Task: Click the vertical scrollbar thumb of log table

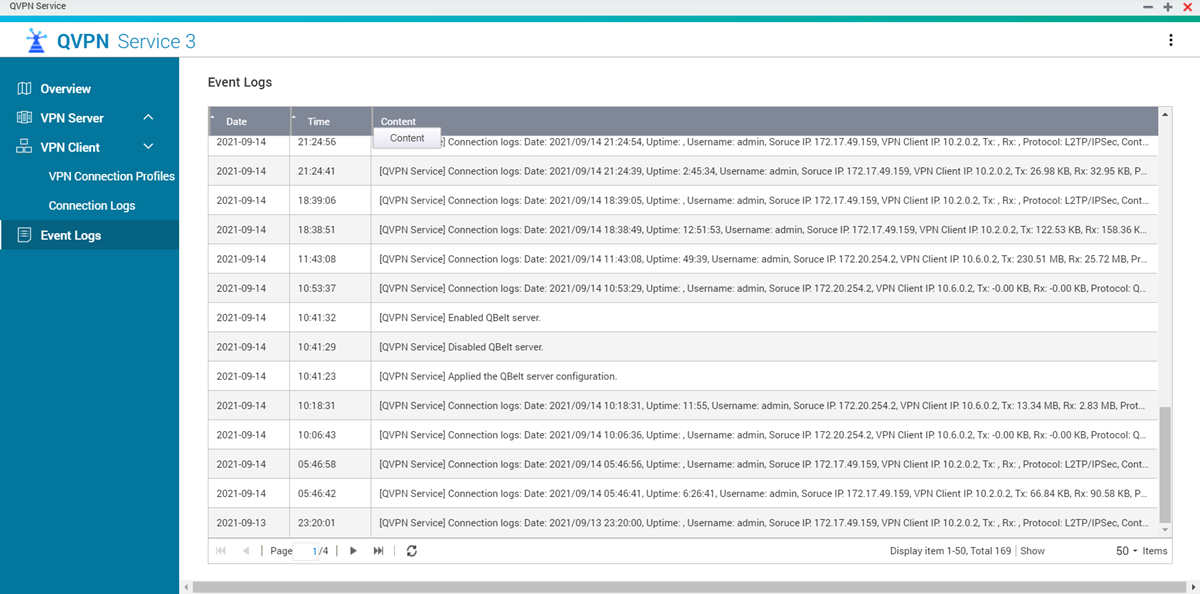Action: tap(1164, 464)
